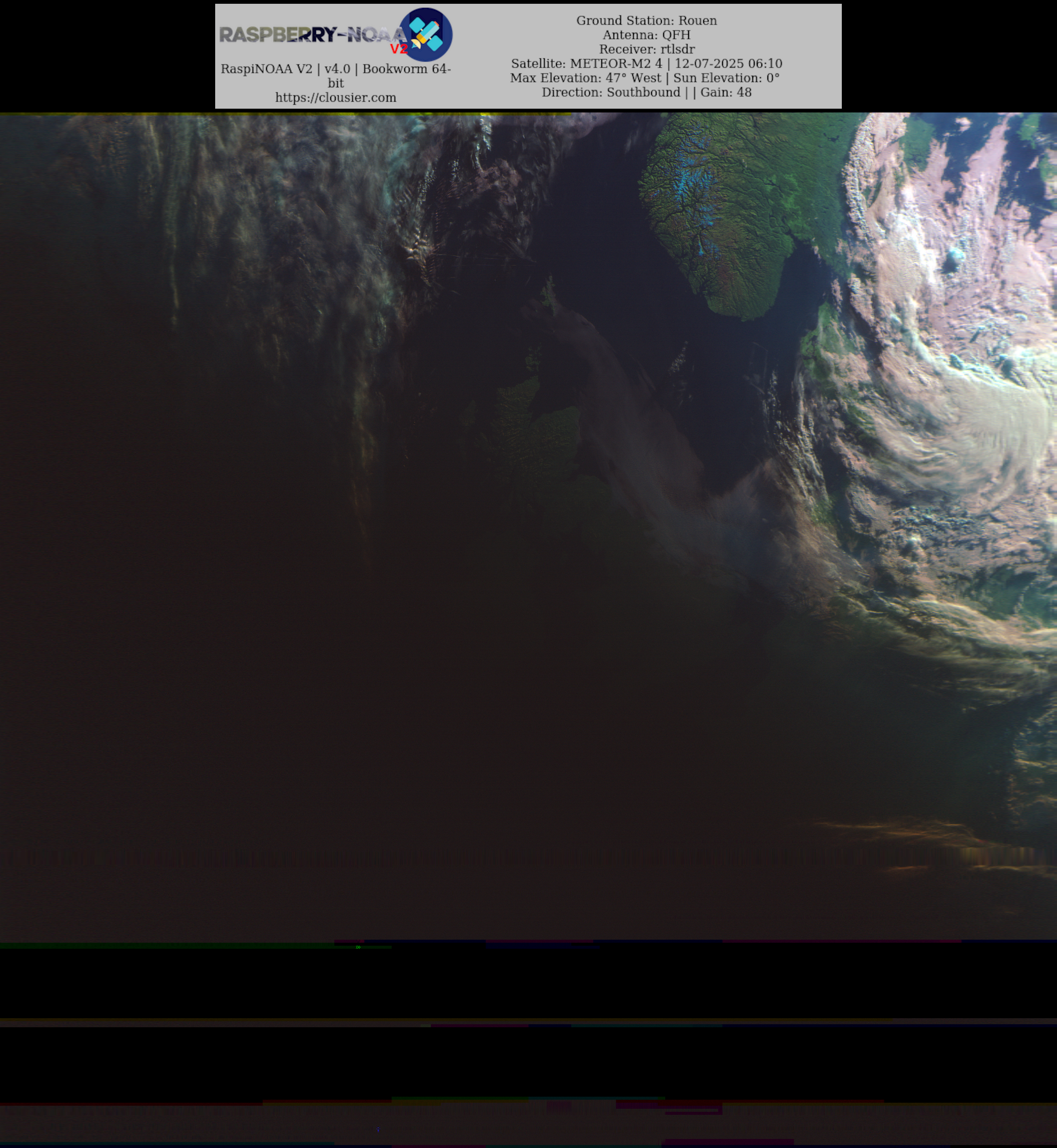Click the "Ground Station: Rouen" line
The image size is (1057, 1148).
[x=646, y=21]
